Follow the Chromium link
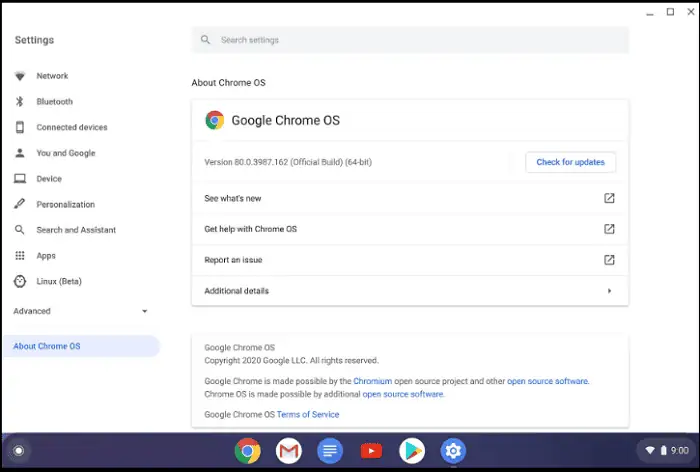 coord(372,381)
